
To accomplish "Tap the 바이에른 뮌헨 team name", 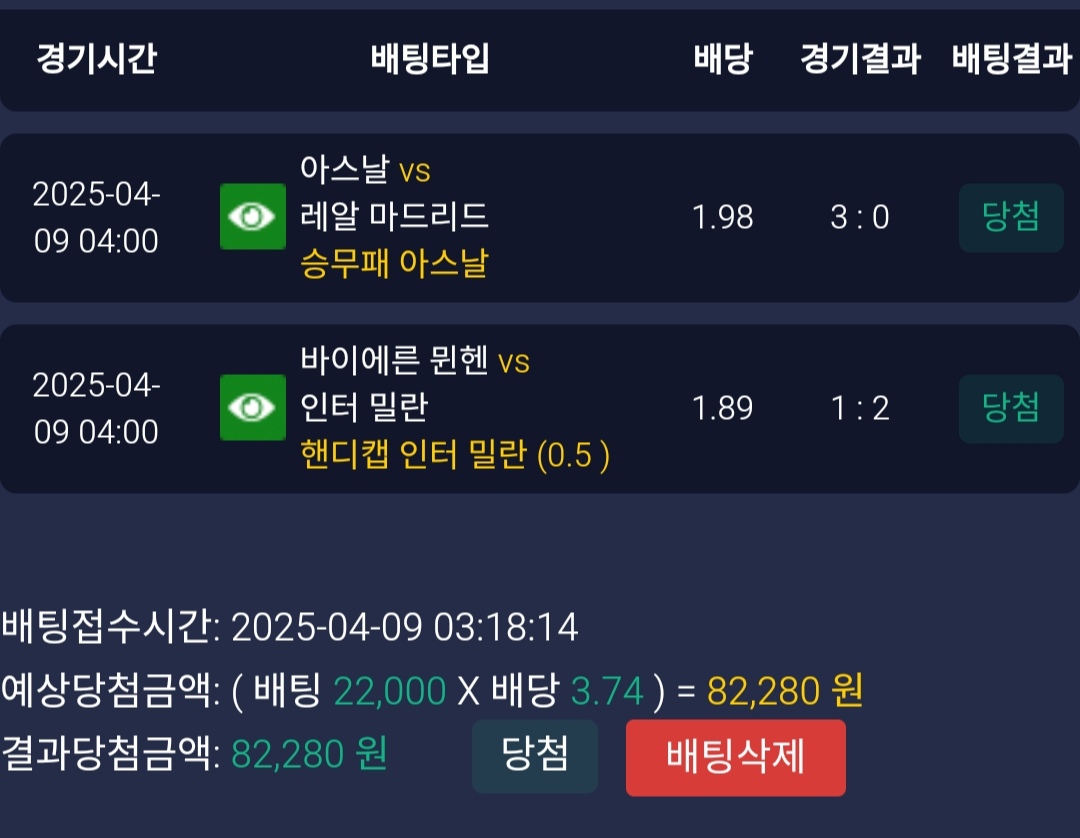I will click(395, 360).
